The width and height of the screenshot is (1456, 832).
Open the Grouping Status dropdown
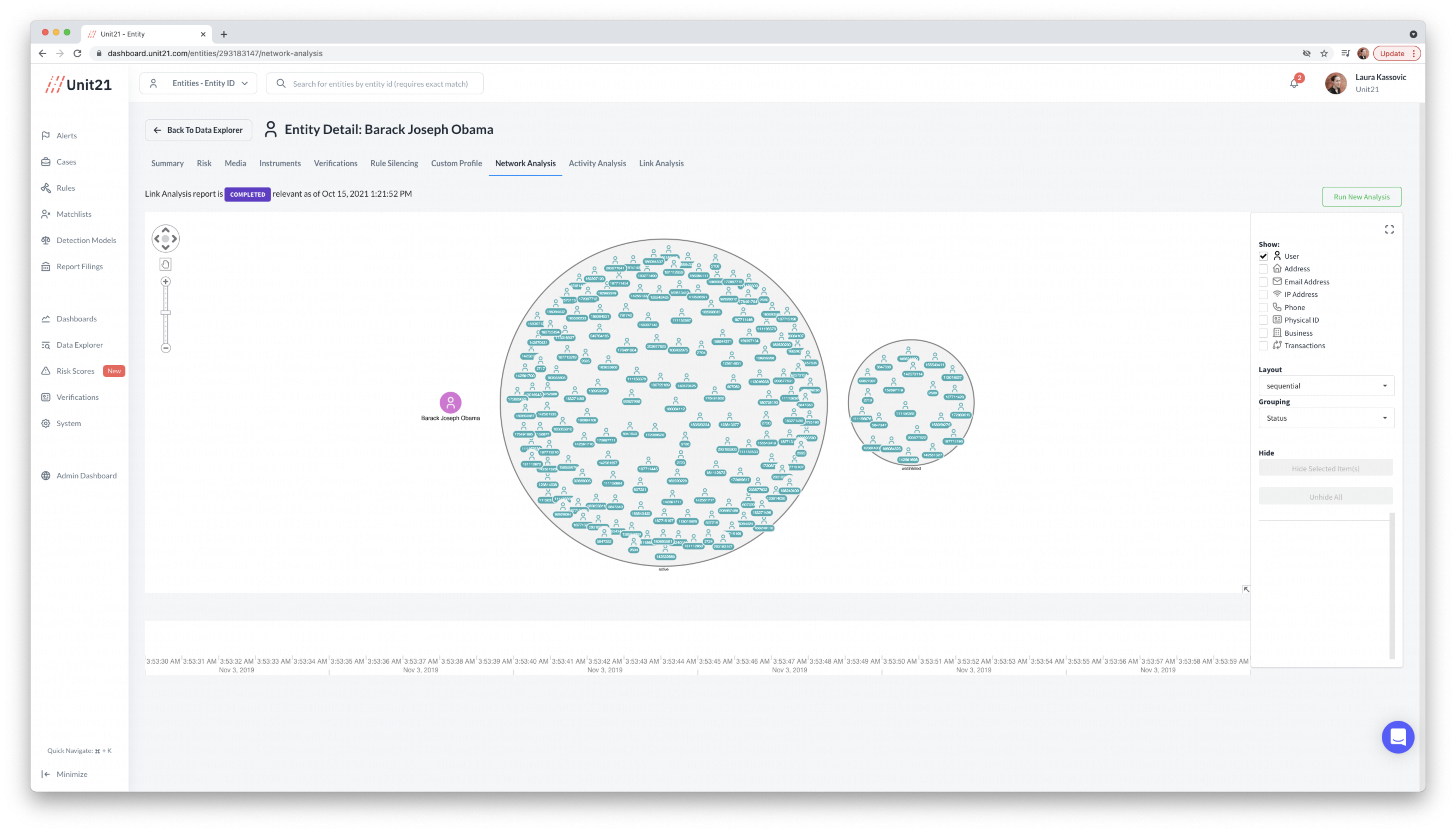point(1326,418)
